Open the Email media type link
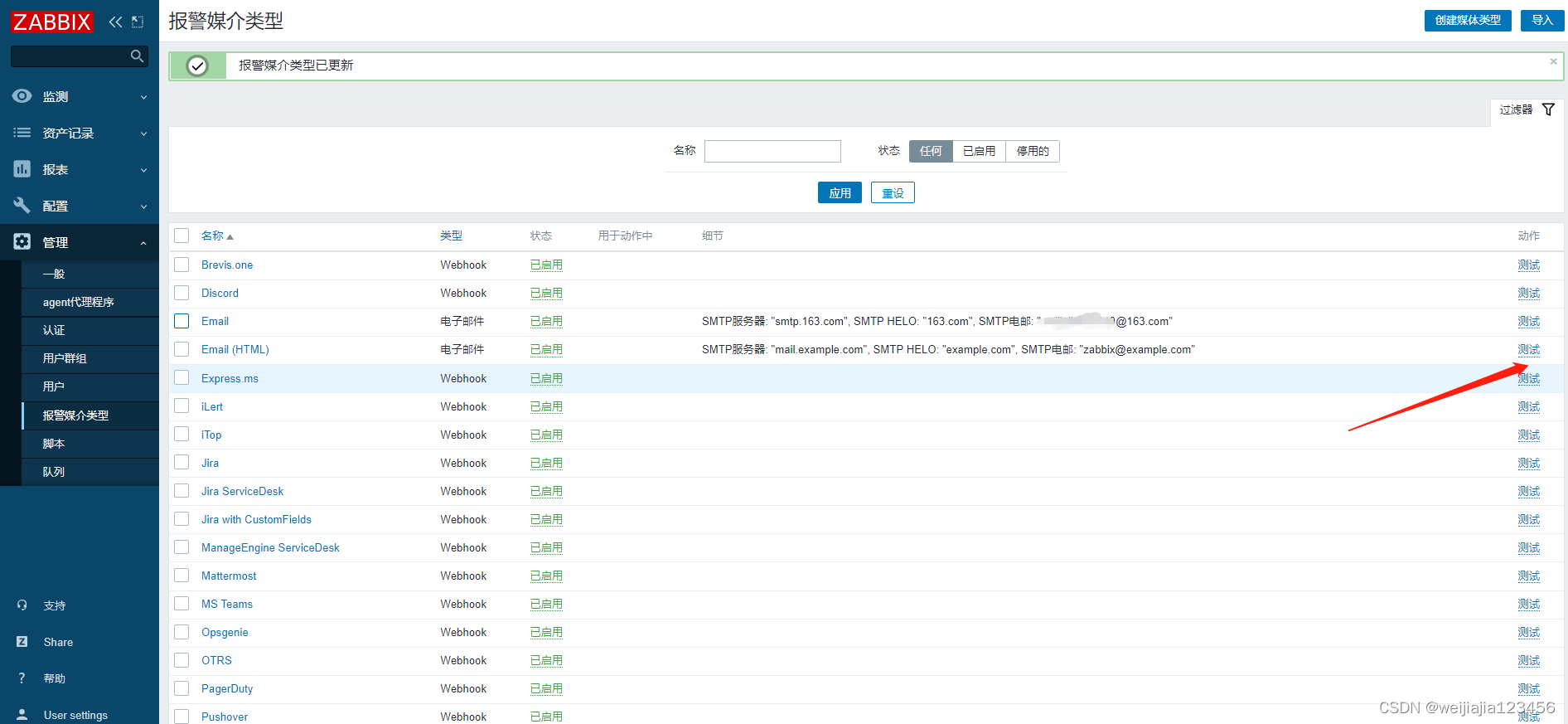 pyautogui.click(x=215, y=321)
